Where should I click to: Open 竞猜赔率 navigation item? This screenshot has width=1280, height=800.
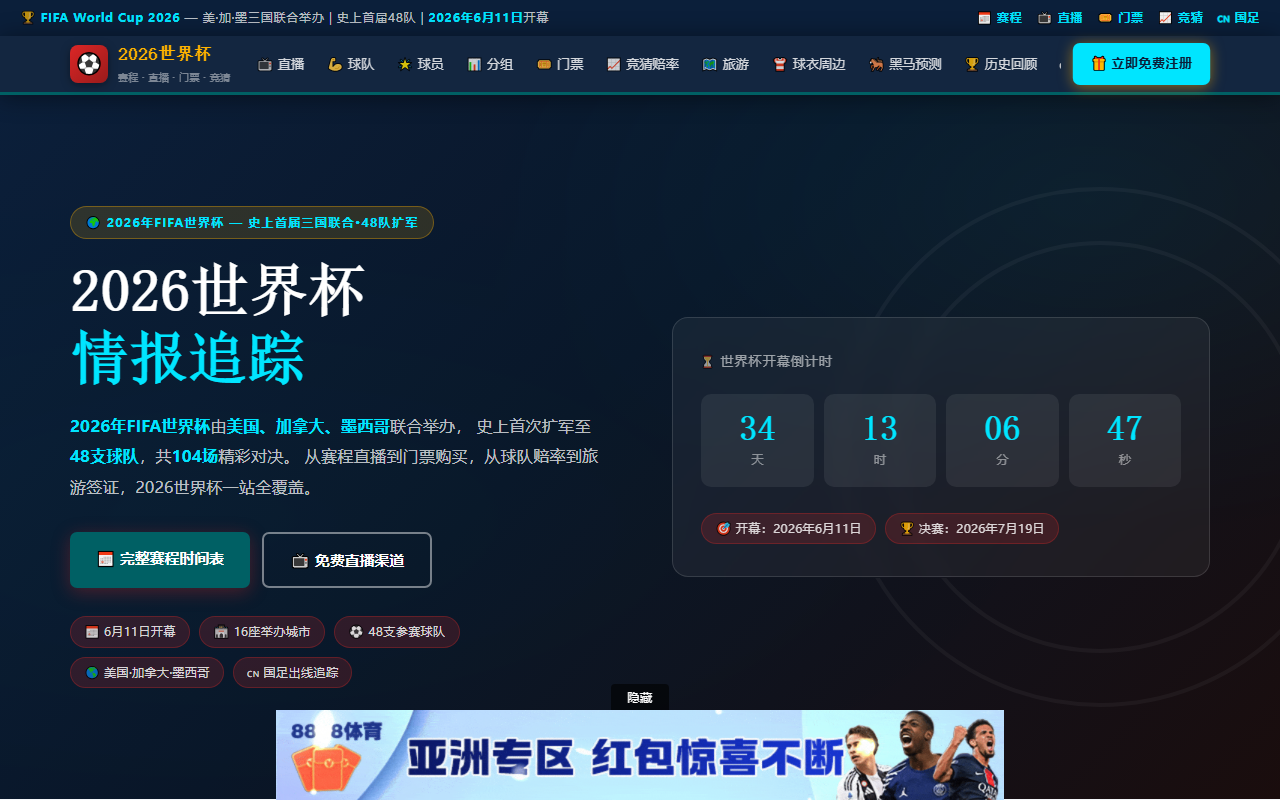[643, 64]
